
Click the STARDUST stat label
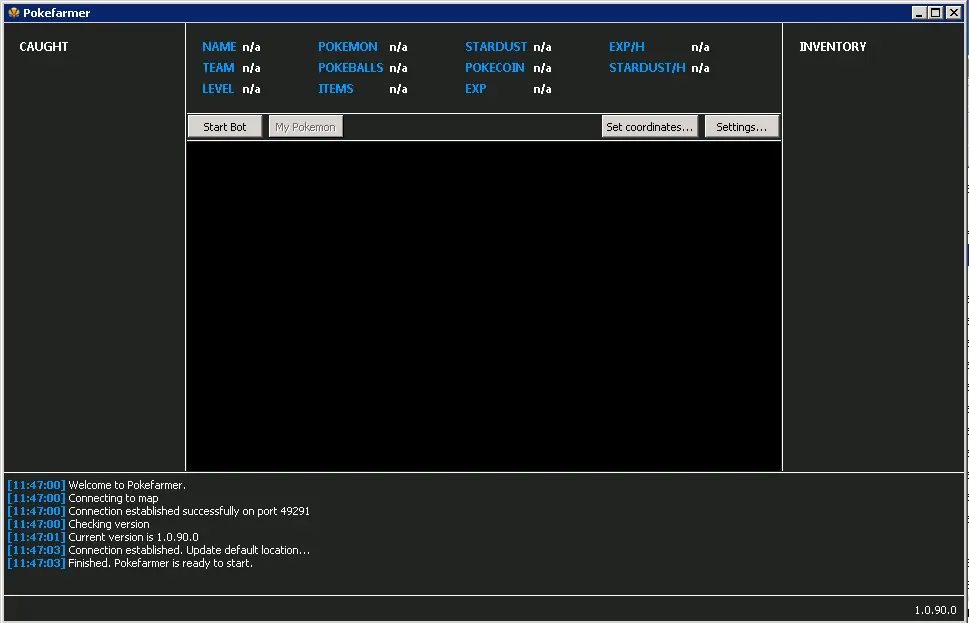(x=495, y=47)
